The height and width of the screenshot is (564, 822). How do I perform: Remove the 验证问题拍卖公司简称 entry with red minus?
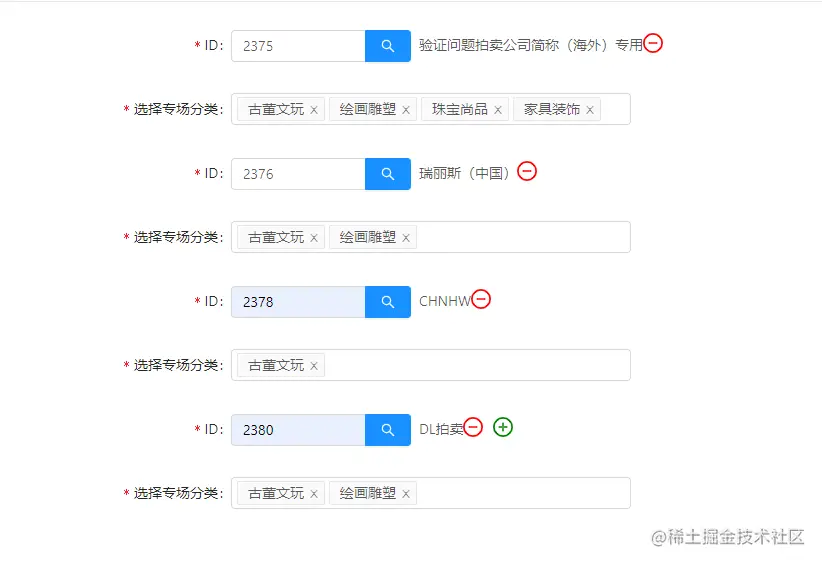[653, 43]
